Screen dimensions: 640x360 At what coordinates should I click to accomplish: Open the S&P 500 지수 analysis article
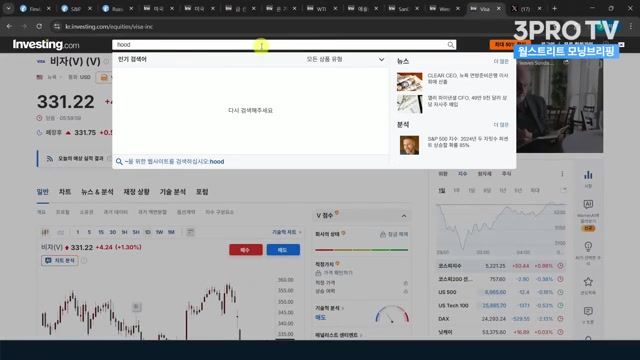tap(468, 142)
